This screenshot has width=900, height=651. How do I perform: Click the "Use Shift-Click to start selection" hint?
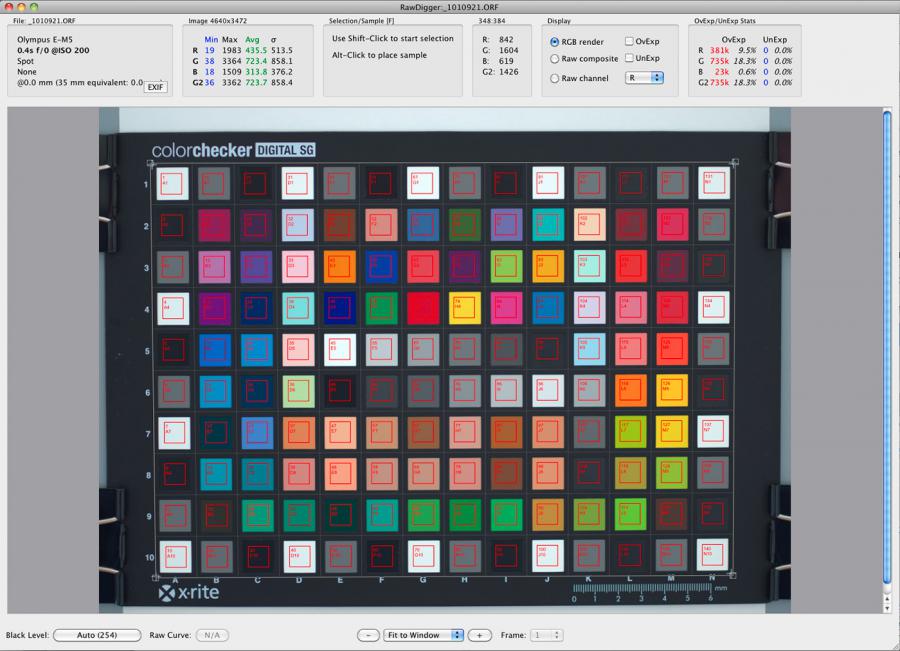pos(393,38)
